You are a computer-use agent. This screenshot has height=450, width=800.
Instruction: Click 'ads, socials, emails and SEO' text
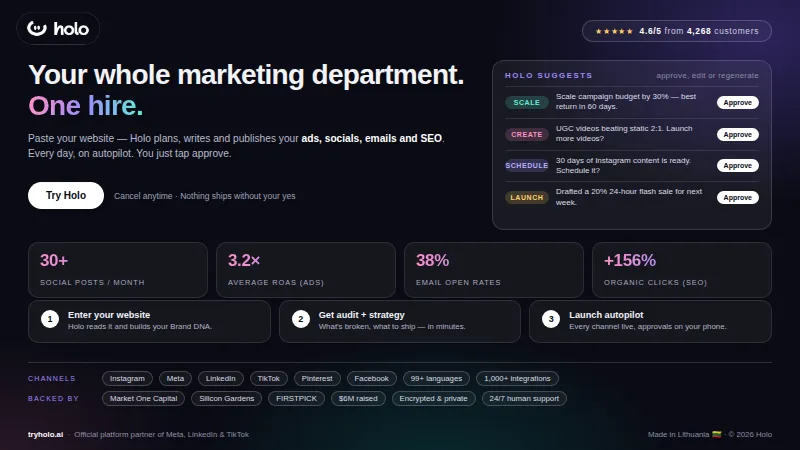[x=371, y=138]
